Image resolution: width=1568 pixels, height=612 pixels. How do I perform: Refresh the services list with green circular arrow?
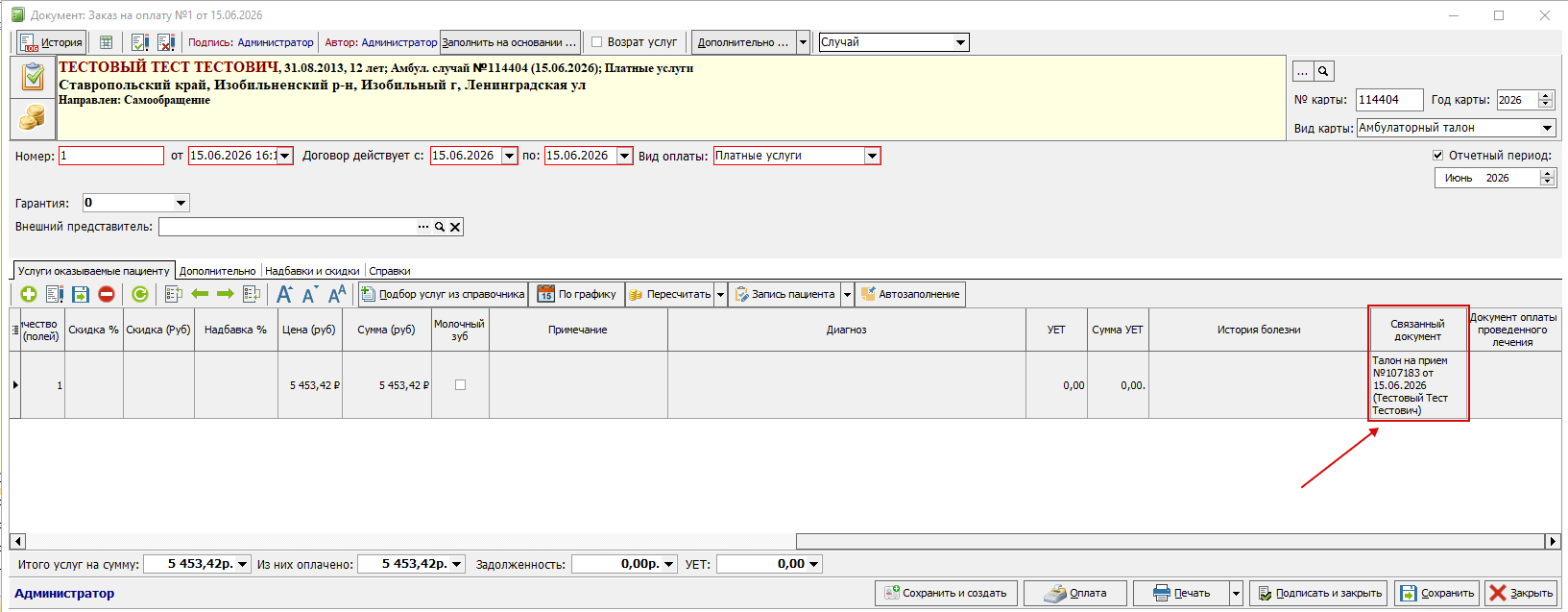pyautogui.click(x=140, y=294)
